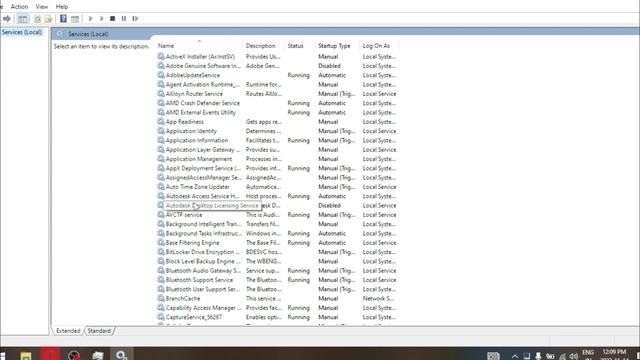Open the blue Help toolbar icon
This screenshot has width=640, height=360.
click(x=63, y=18)
